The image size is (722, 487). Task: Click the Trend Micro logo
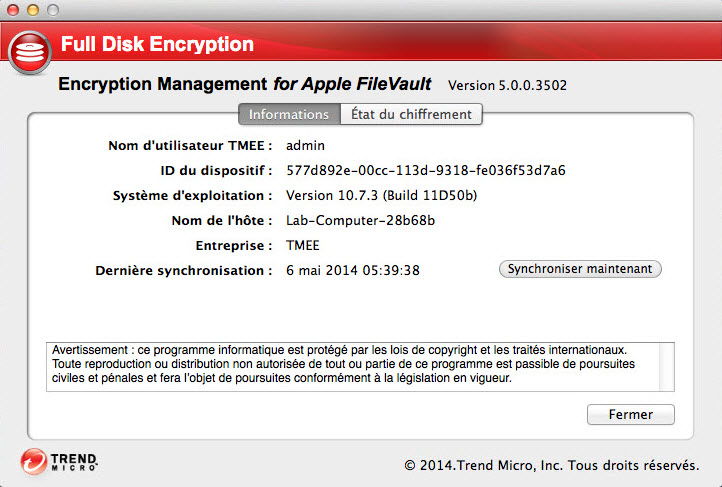pos(59,461)
